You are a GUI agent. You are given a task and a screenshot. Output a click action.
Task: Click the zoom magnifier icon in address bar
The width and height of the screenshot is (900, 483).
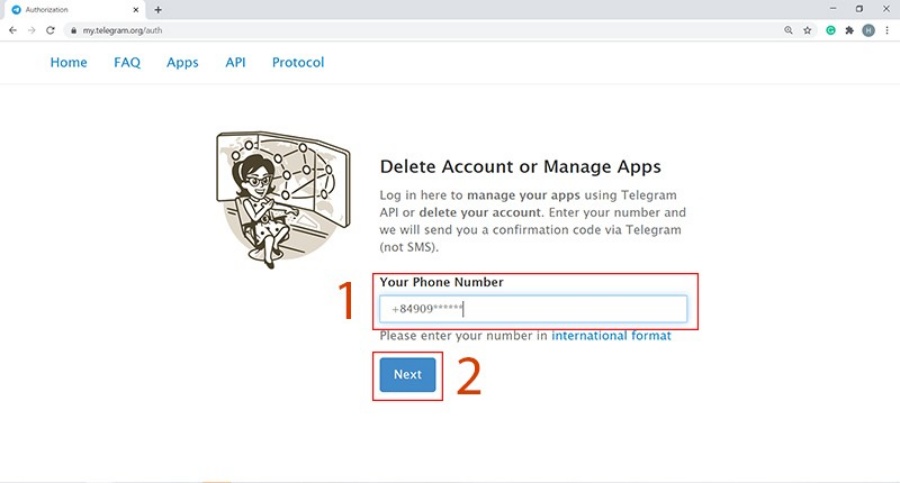789,30
